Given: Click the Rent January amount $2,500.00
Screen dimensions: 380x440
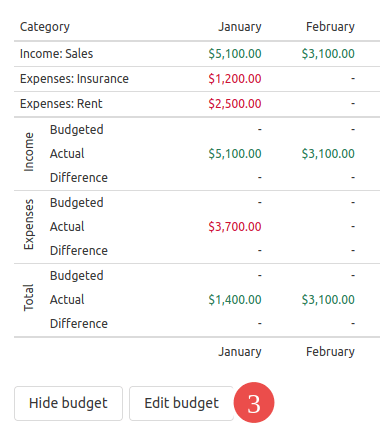Looking at the screenshot, I should 235,104.
